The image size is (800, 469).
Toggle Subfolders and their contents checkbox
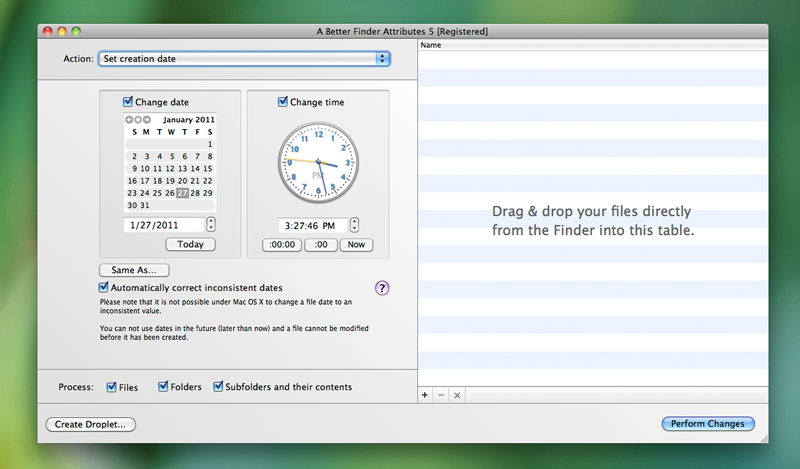218,386
